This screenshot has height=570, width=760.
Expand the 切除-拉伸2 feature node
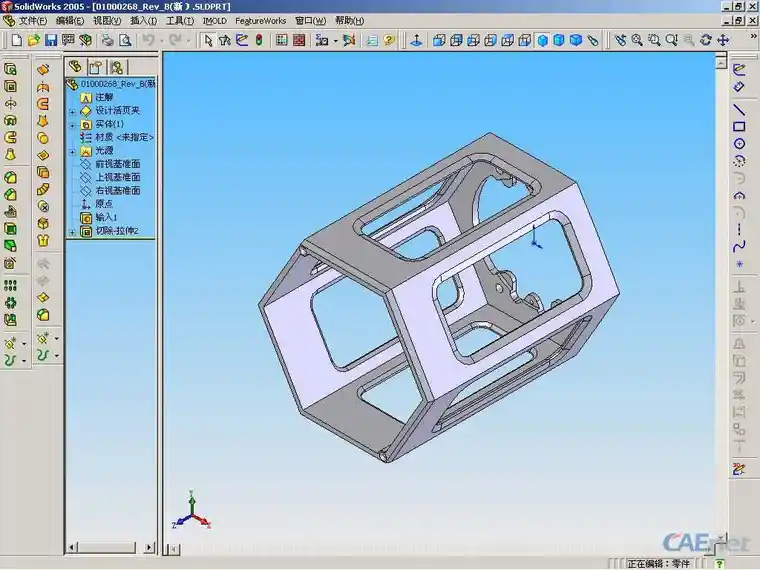click(x=72, y=232)
